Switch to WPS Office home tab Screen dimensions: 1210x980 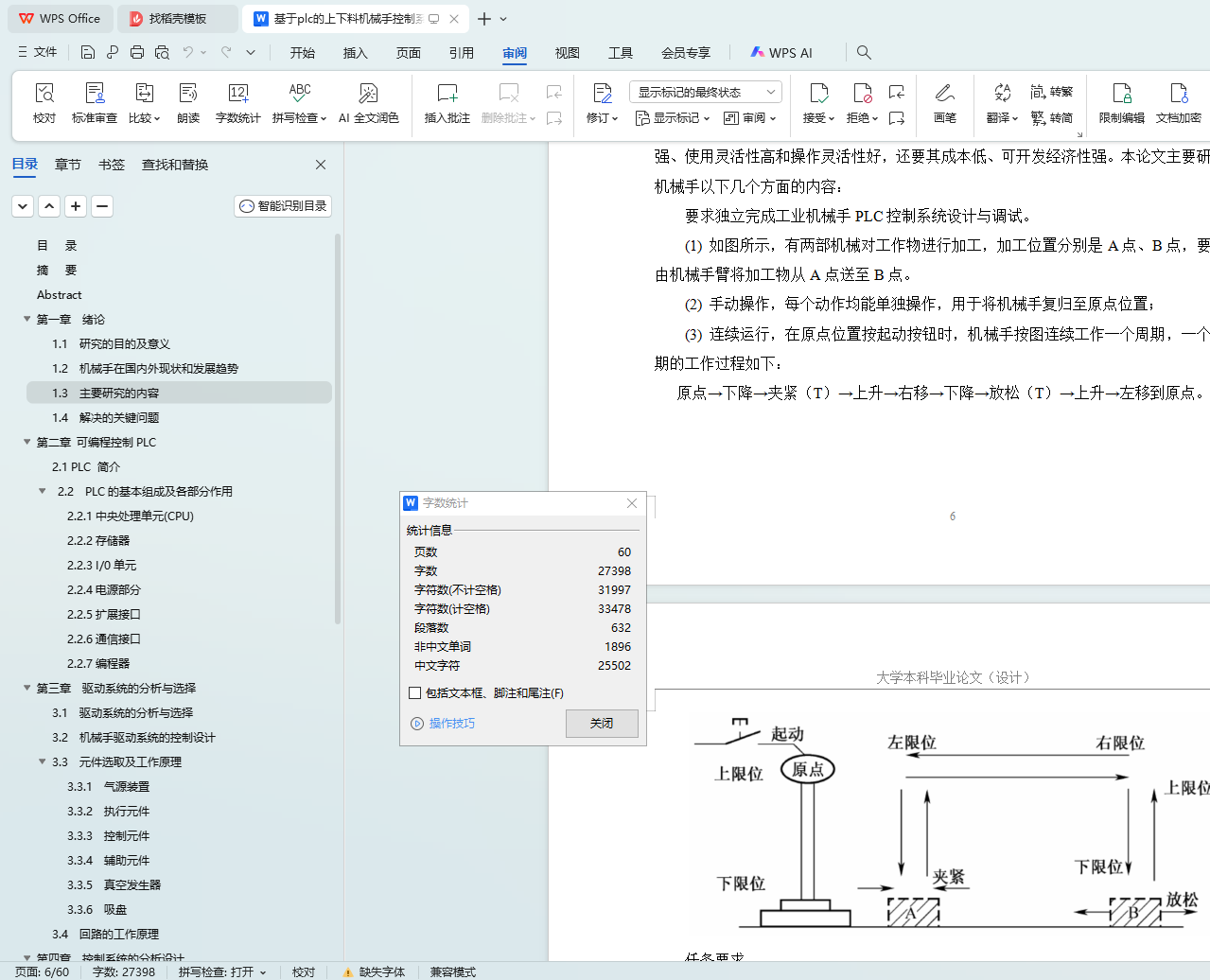click(60, 19)
